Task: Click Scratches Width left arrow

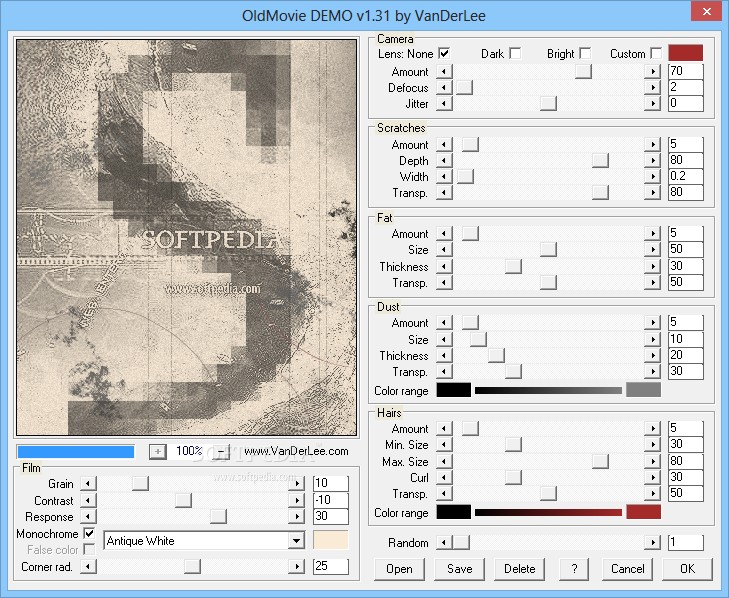Action: pyautogui.click(x=444, y=177)
